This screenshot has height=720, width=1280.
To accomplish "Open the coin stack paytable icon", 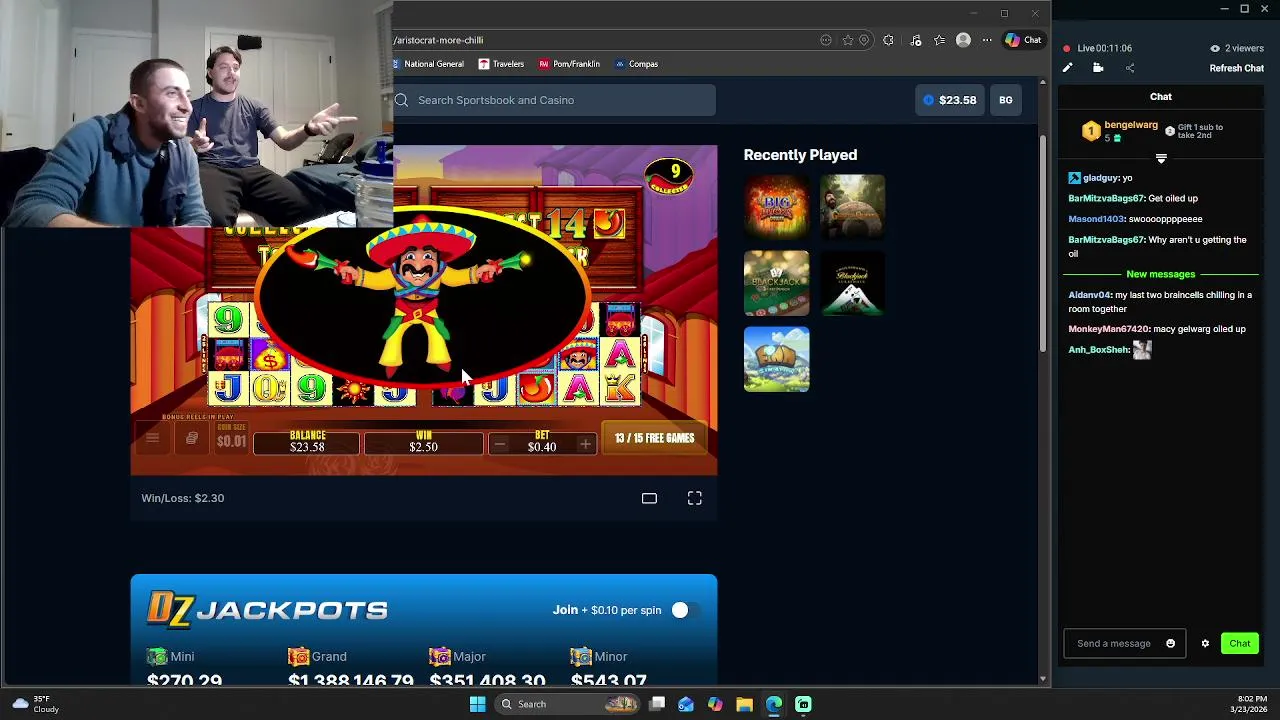I will [x=191, y=438].
